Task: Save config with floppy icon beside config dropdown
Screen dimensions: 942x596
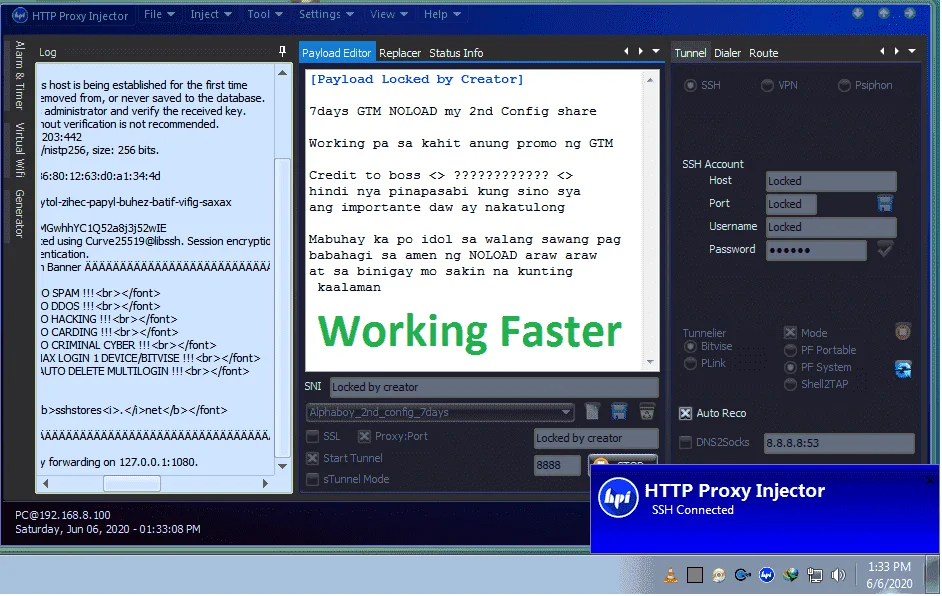Action: (x=619, y=412)
